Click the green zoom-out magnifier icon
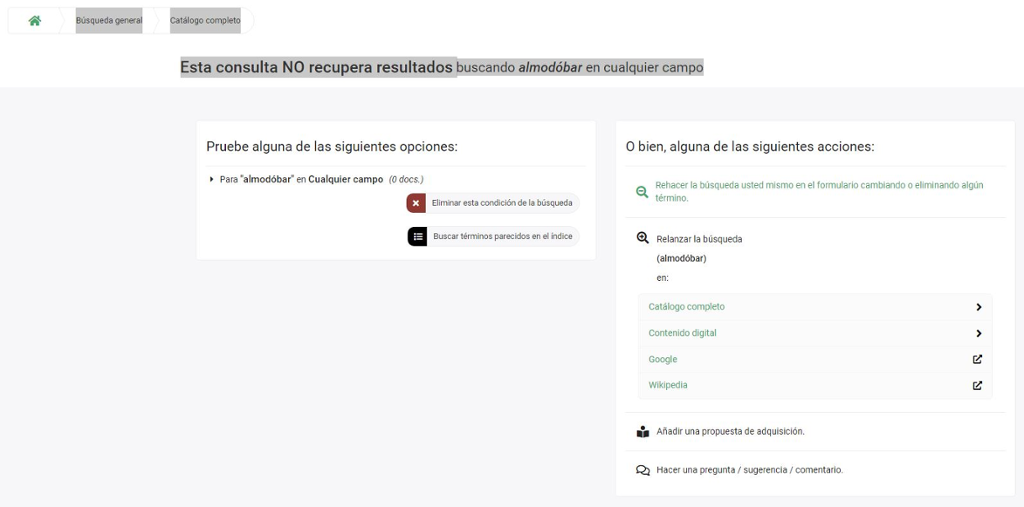The image size is (1024, 507). pos(642,192)
